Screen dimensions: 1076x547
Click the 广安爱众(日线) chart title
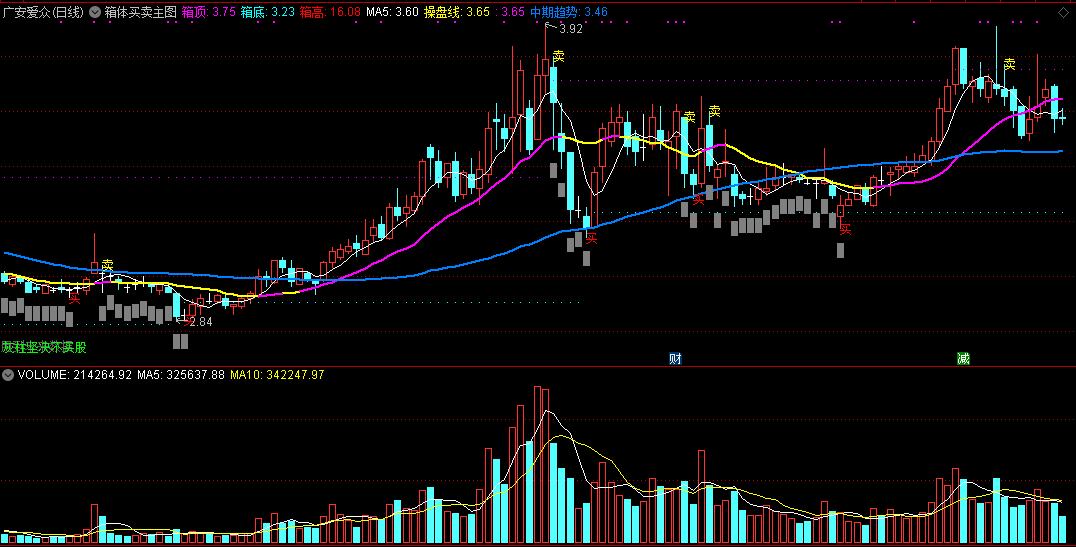tap(43, 12)
